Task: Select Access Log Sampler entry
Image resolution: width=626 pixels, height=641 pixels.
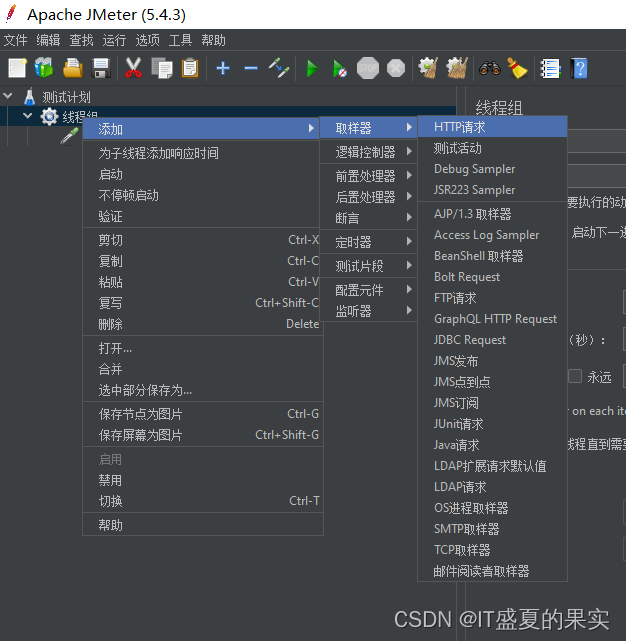Action: point(492,235)
